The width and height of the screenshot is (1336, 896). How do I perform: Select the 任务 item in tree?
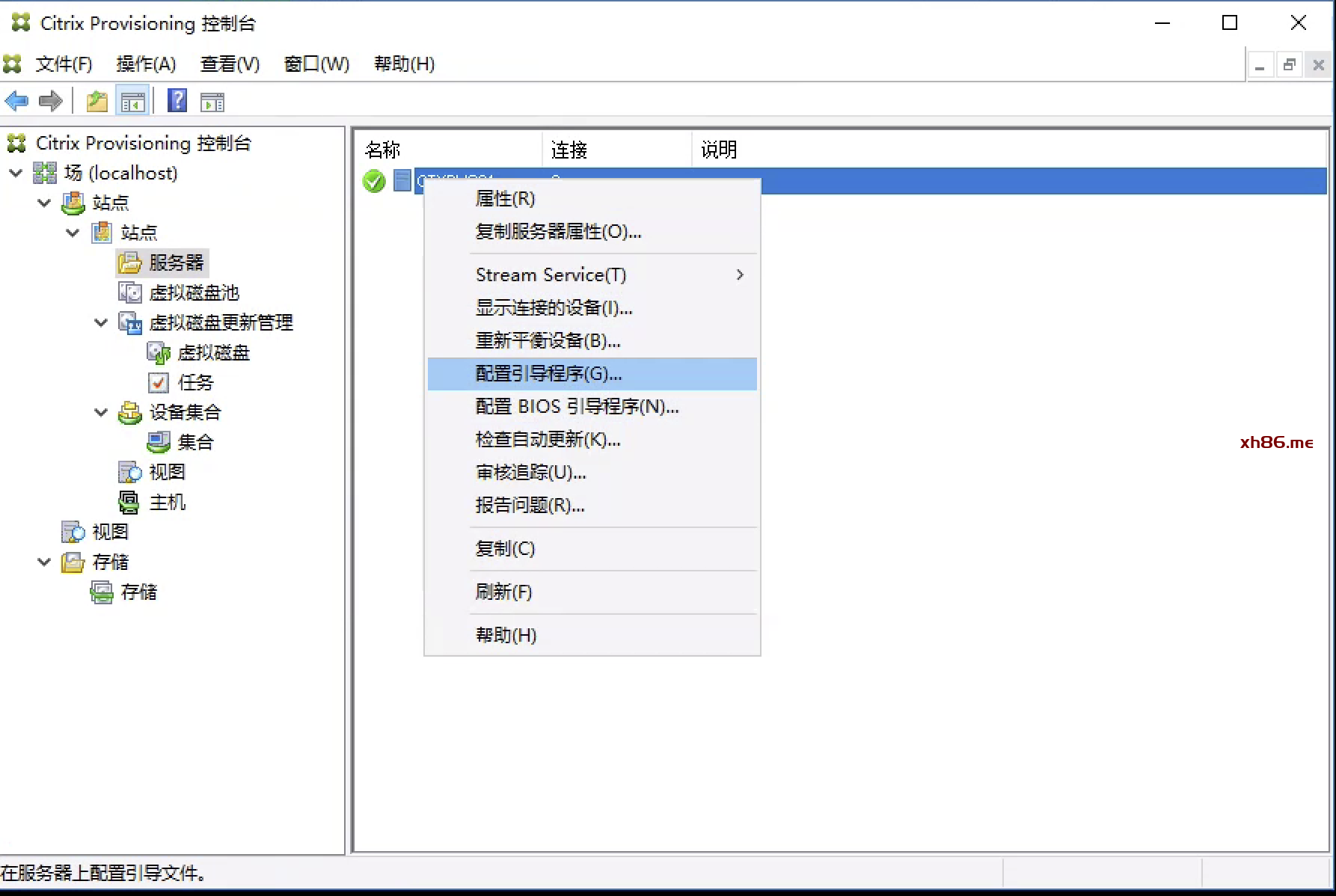click(195, 382)
